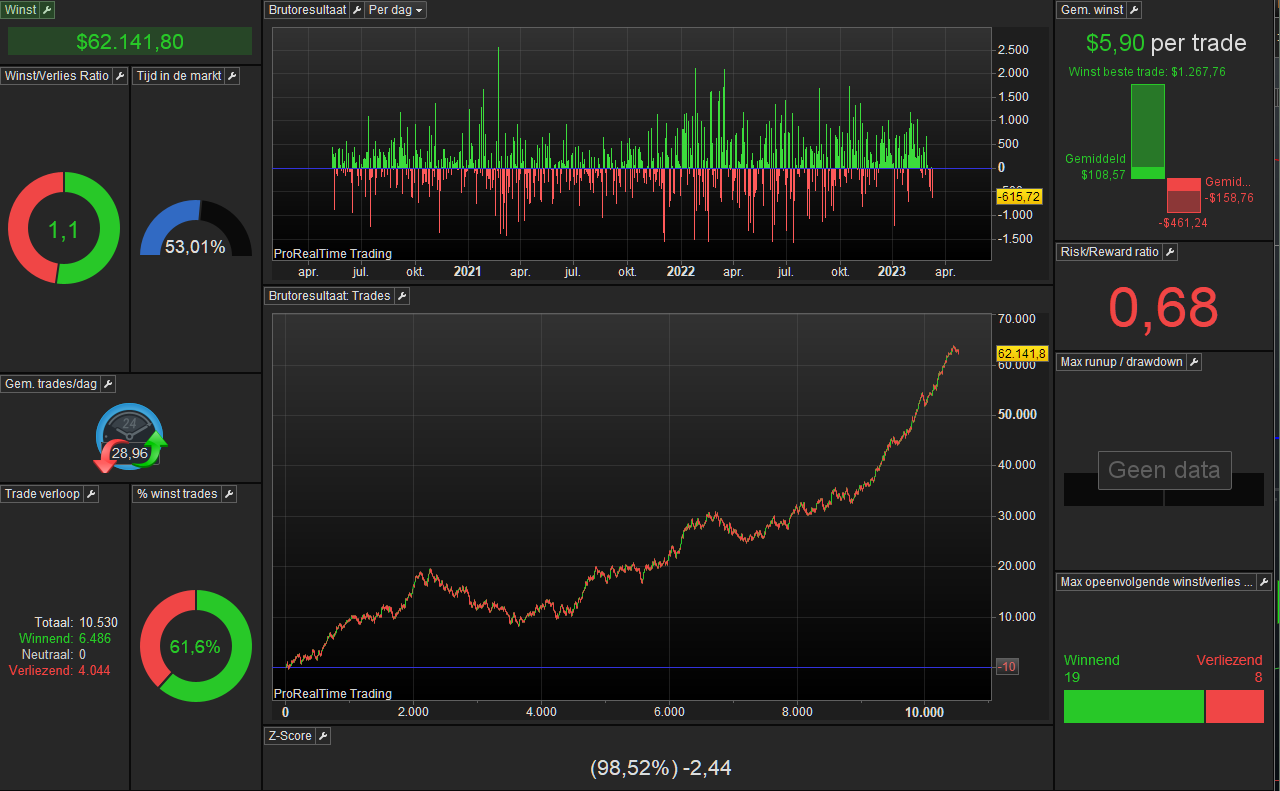Click the Gem. winst panel title
The image size is (1280, 791).
1092,10
